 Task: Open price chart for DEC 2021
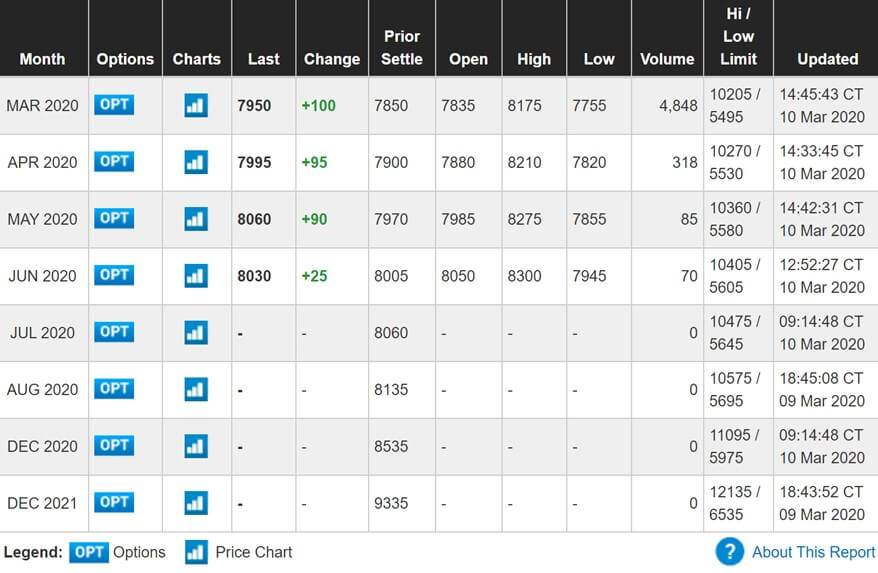[196, 503]
